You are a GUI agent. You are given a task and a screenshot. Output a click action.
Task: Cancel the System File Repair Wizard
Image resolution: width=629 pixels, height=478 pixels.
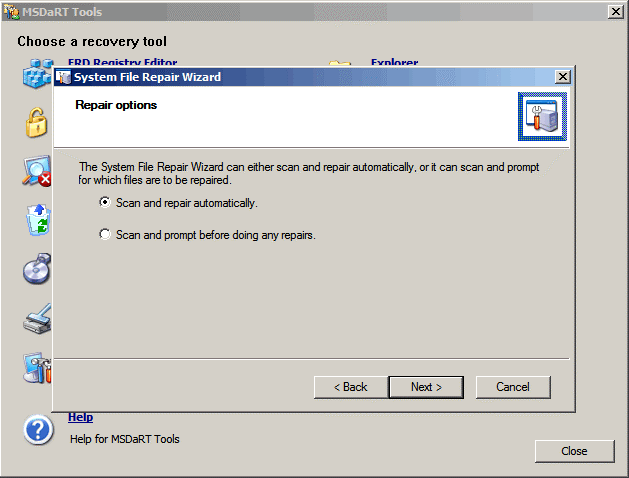[x=513, y=387]
